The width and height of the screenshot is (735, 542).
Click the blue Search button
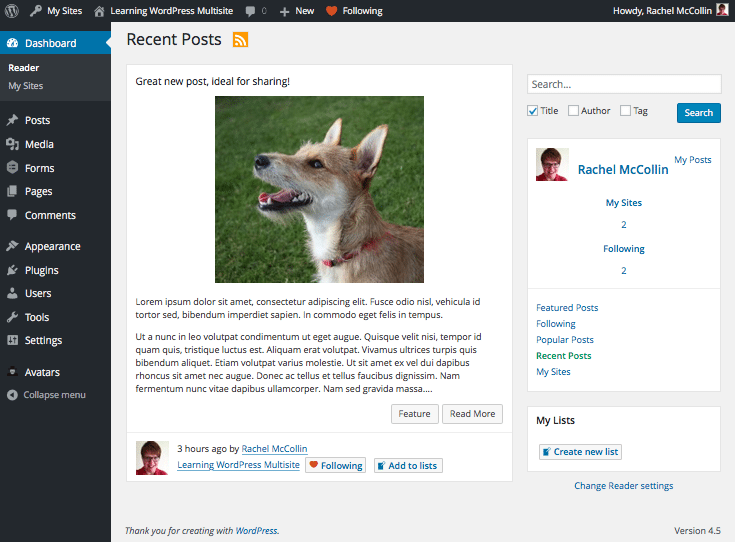[698, 113]
